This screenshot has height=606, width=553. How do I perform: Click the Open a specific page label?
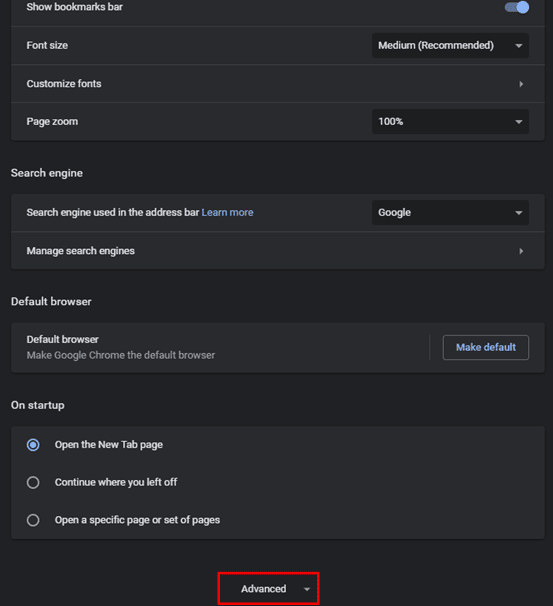[x=137, y=520]
